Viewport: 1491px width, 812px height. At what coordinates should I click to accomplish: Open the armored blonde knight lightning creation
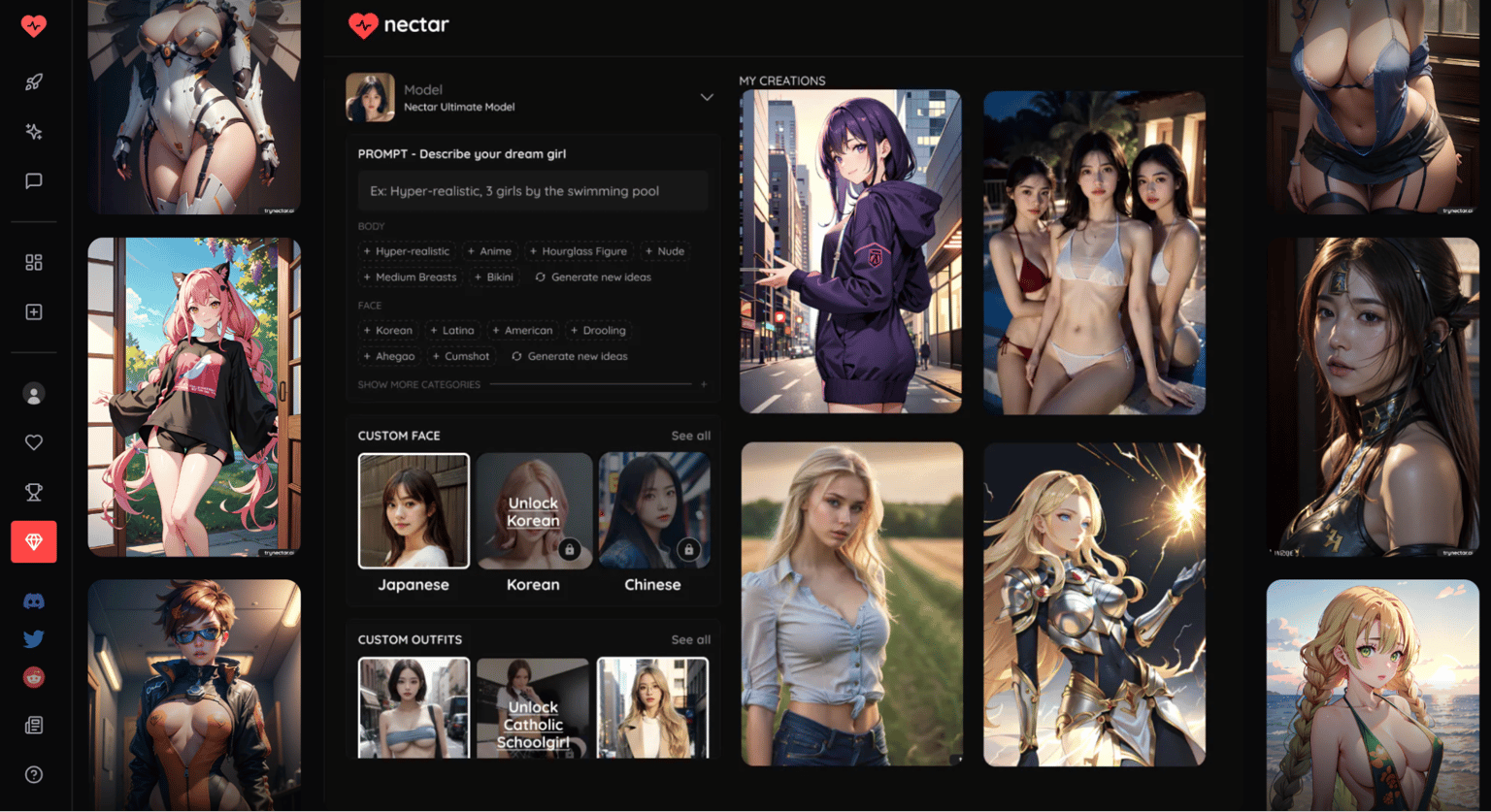[x=1094, y=604]
